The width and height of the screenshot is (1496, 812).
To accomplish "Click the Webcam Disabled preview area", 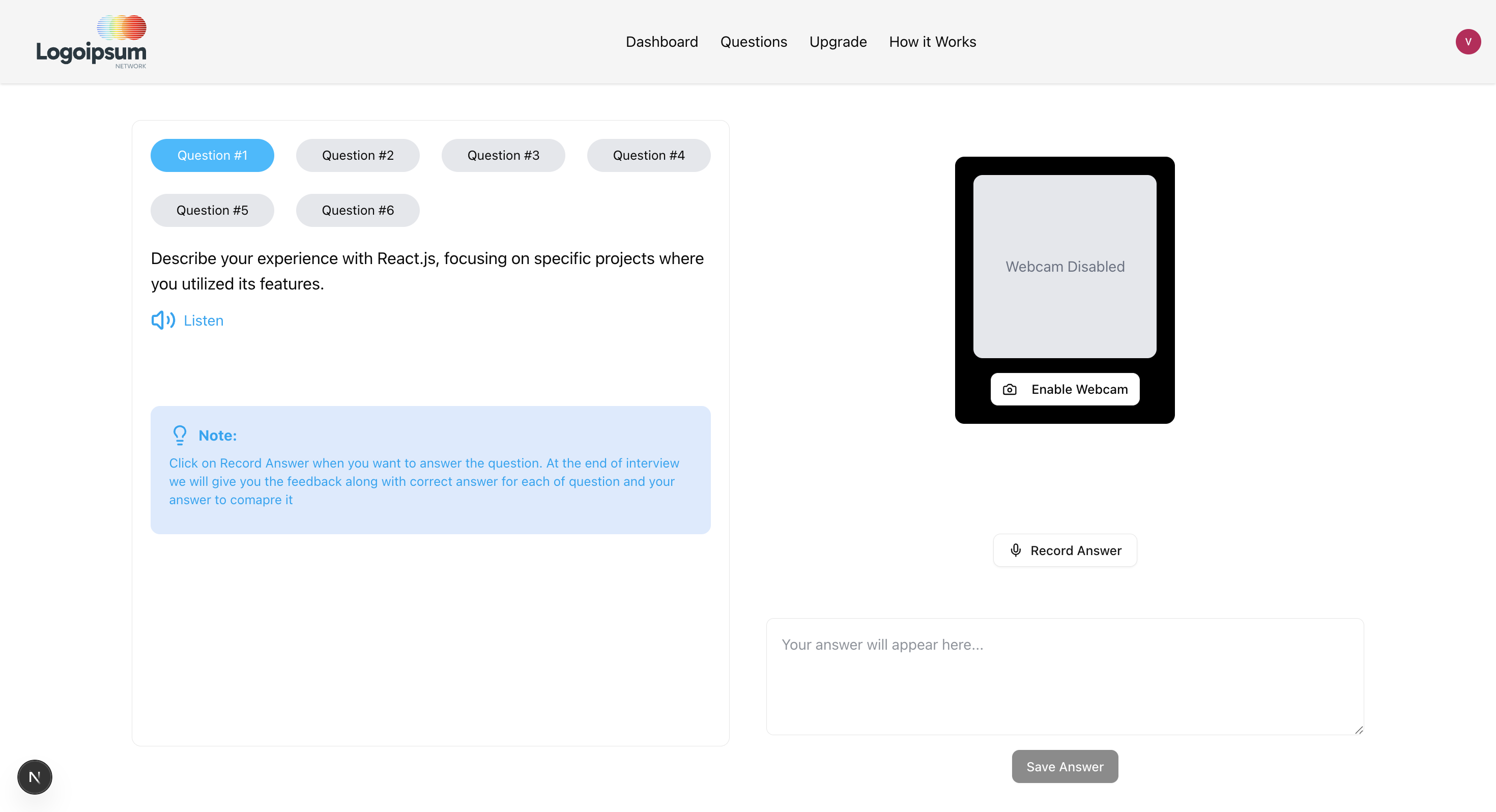I will point(1065,267).
